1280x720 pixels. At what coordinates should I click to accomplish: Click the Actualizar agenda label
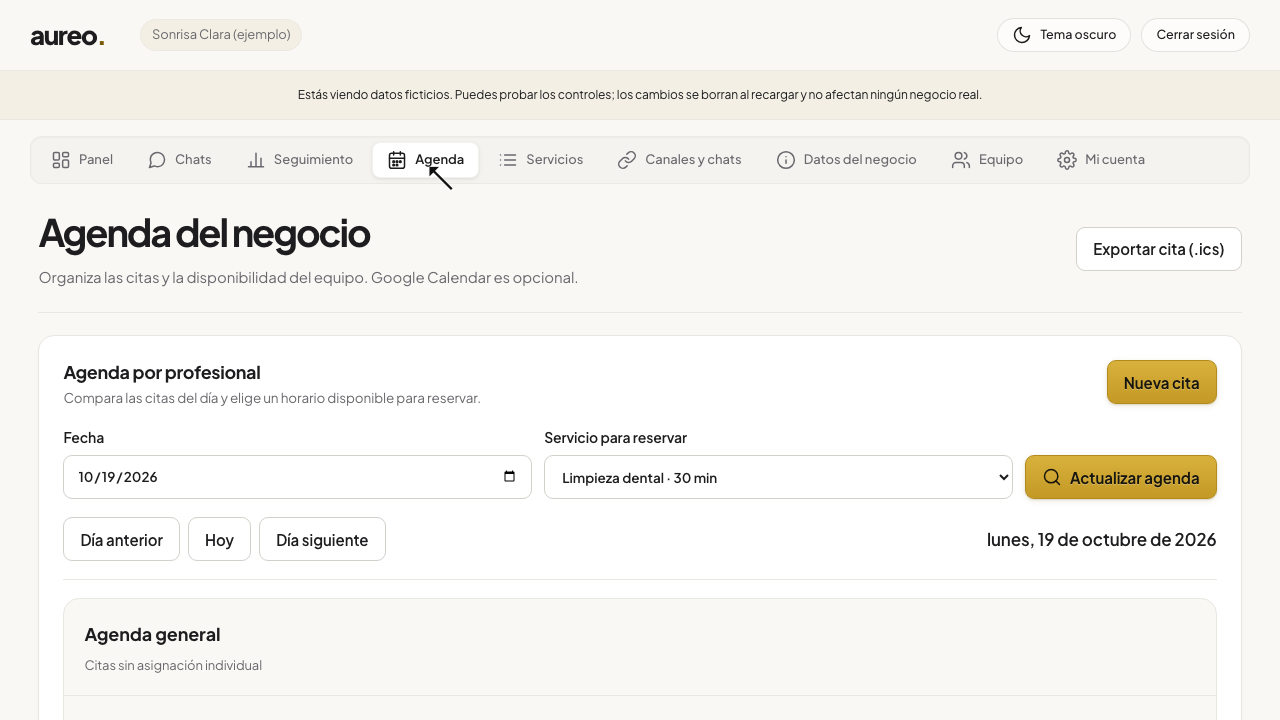point(1134,478)
